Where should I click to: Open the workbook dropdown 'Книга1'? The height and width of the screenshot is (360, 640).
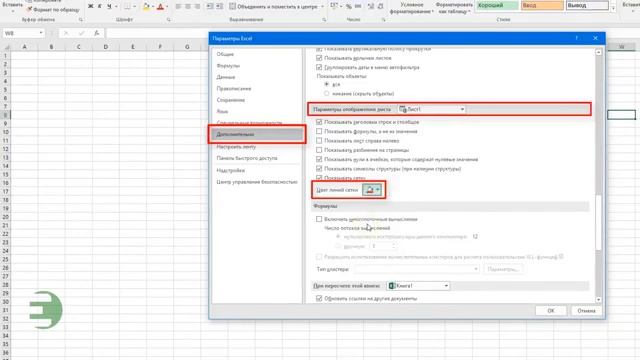click(x=418, y=286)
